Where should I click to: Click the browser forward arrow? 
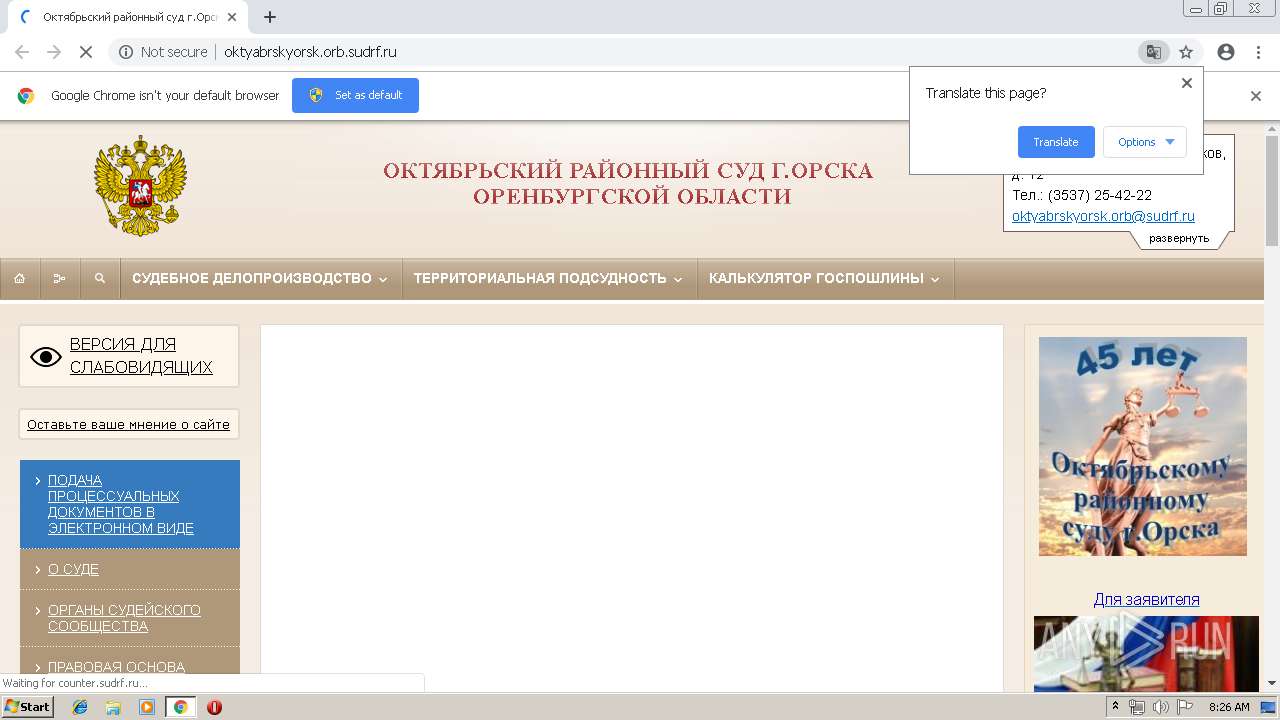(54, 52)
